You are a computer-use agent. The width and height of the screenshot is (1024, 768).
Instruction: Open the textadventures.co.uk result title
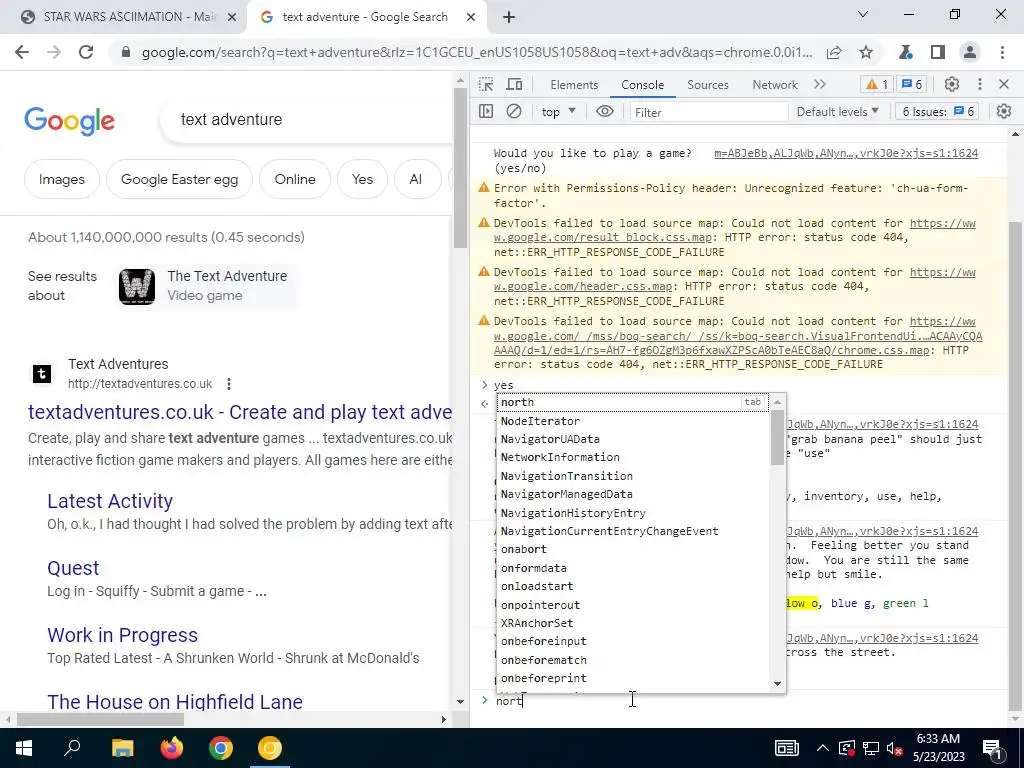(240, 412)
